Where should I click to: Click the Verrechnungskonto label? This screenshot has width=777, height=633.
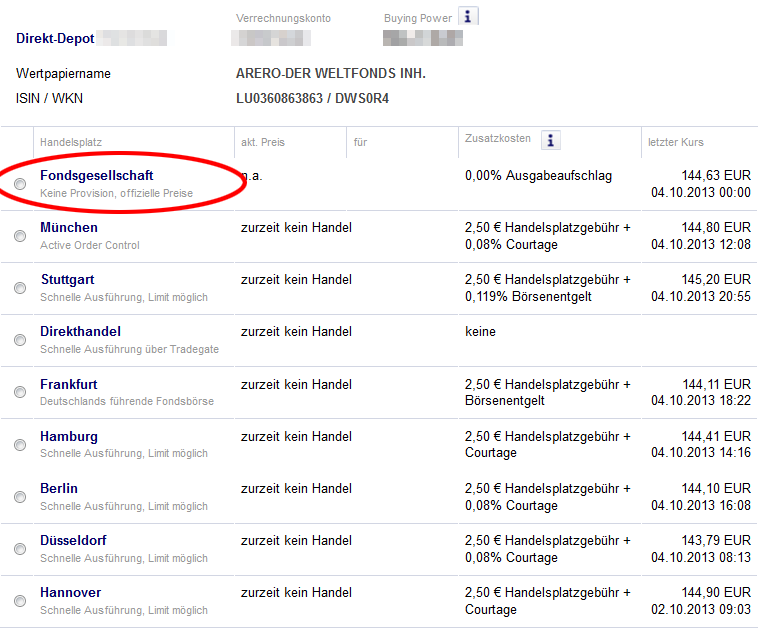tap(283, 18)
